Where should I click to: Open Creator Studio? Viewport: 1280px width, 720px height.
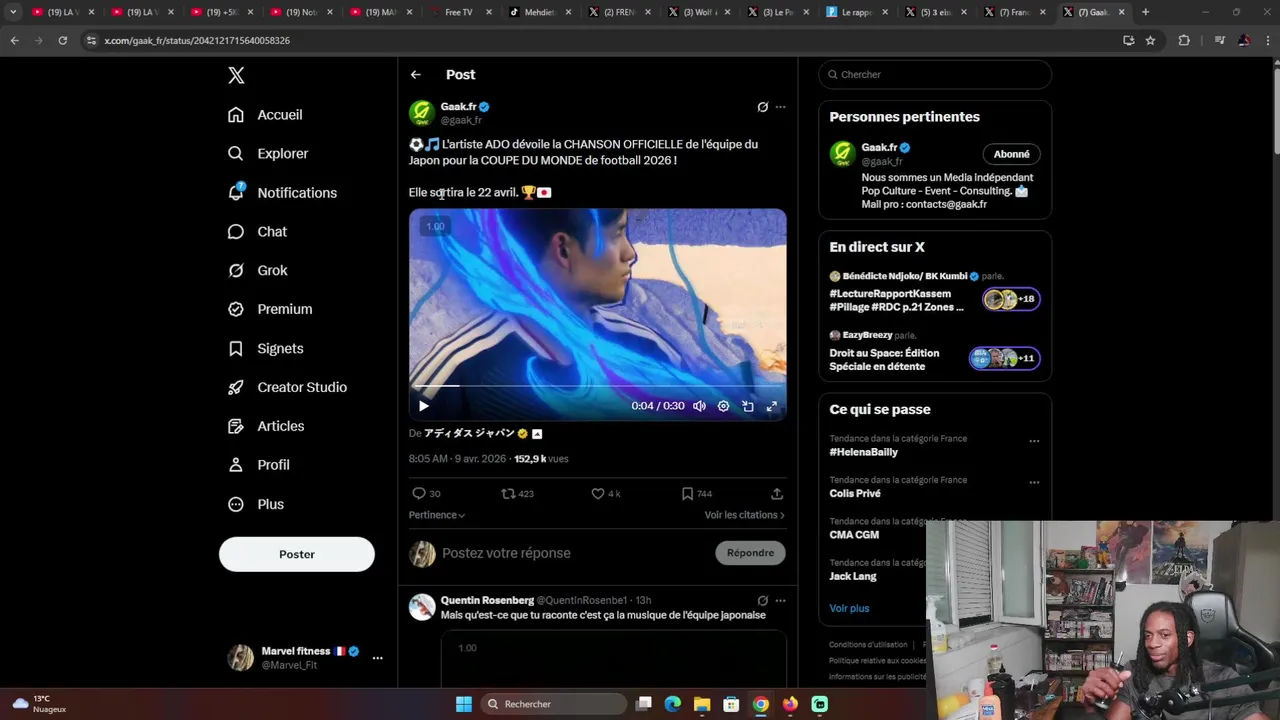(287, 388)
